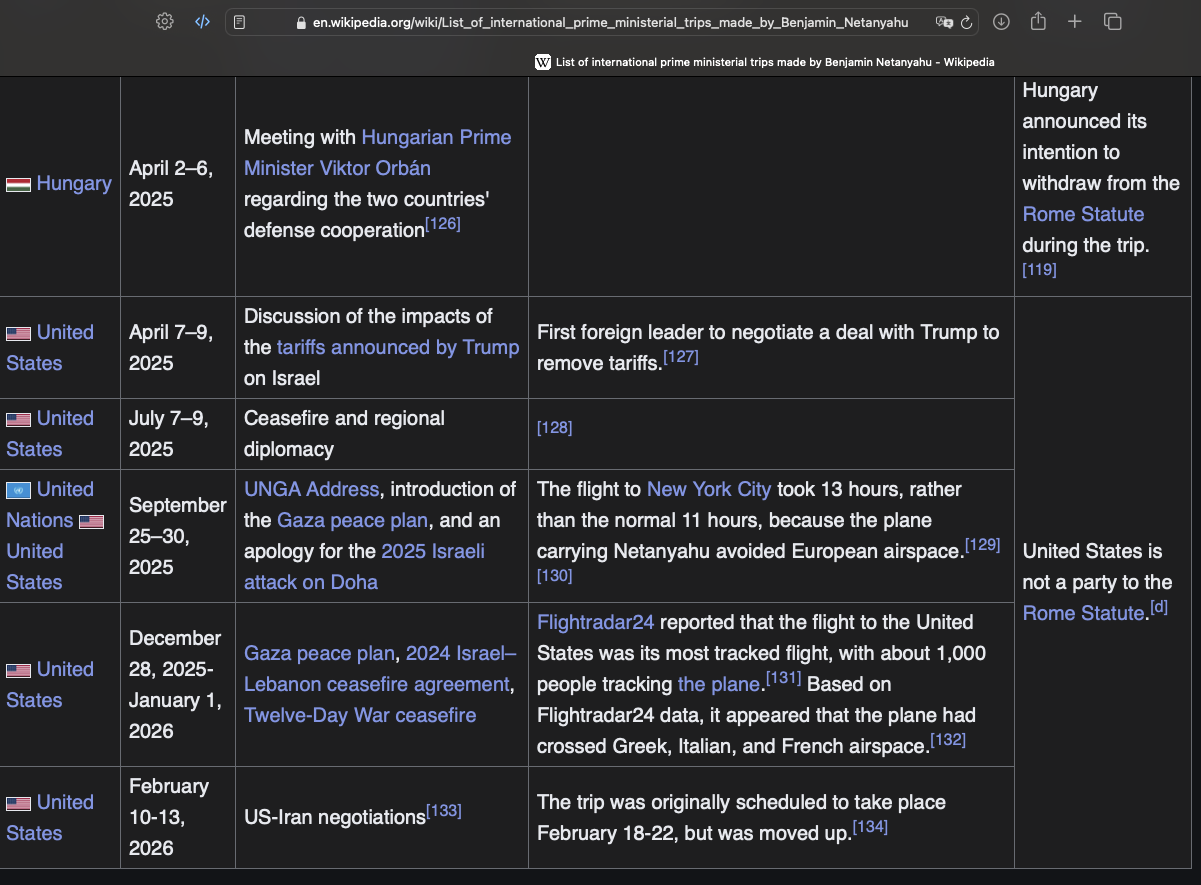Add a new tab with plus icon

point(1075,21)
